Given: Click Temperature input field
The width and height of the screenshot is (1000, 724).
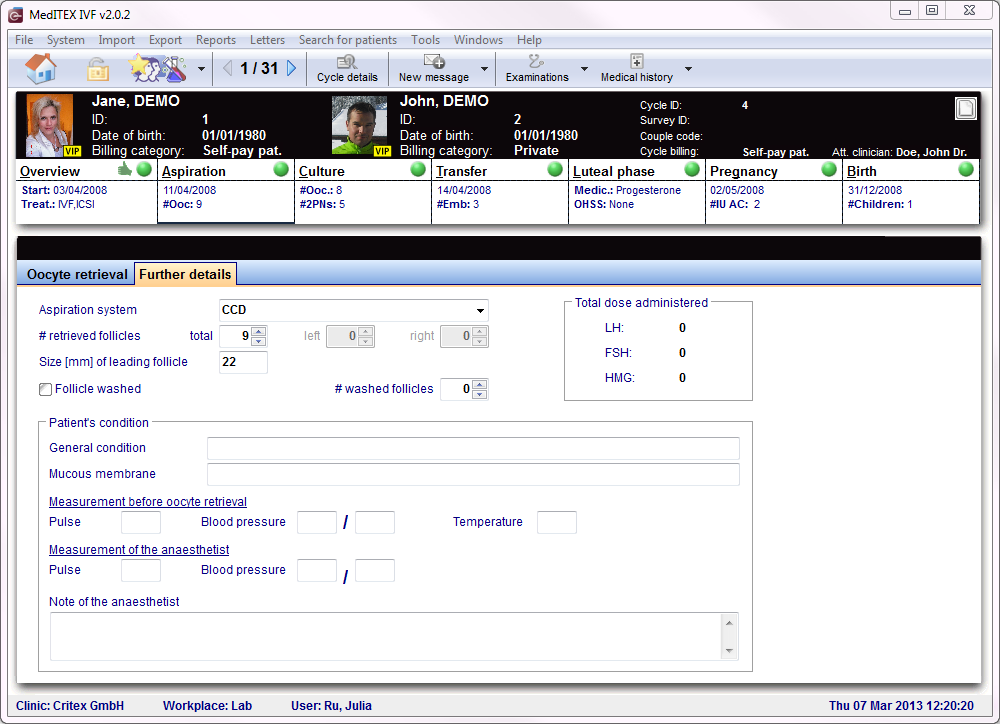Looking at the screenshot, I should (x=557, y=522).
